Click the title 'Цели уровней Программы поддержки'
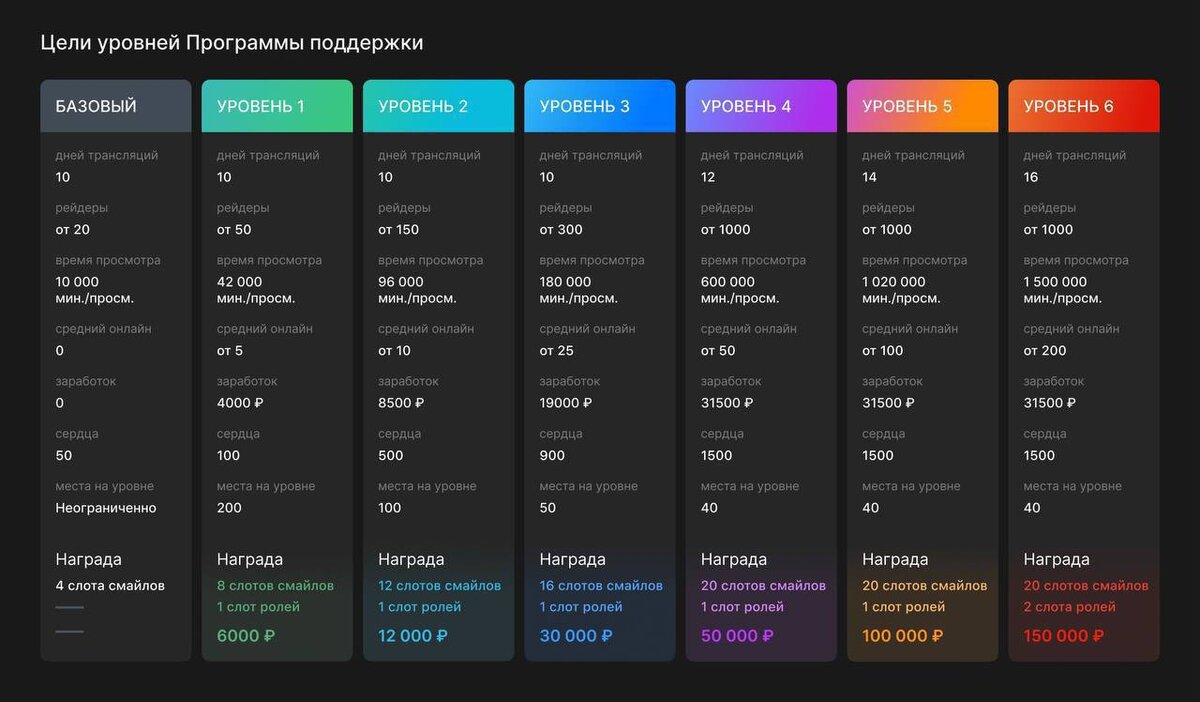1200x702 pixels. (232, 43)
